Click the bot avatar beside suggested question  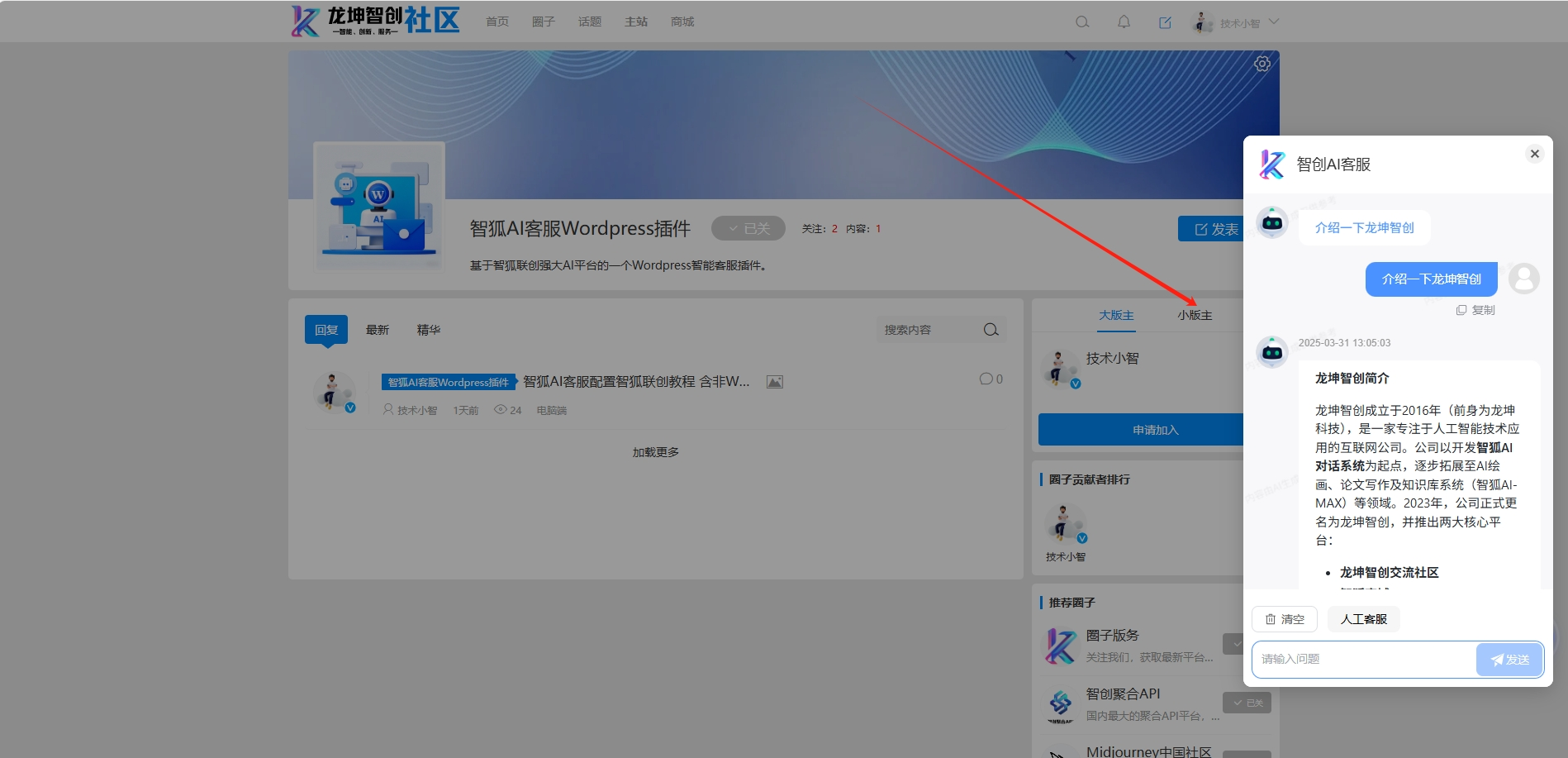[x=1272, y=222]
